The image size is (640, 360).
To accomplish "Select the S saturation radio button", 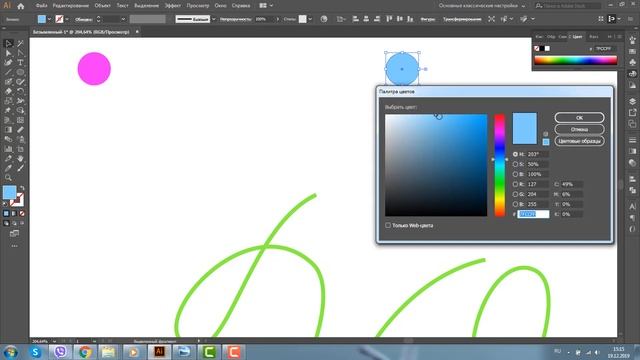I will [x=516, y=164].
